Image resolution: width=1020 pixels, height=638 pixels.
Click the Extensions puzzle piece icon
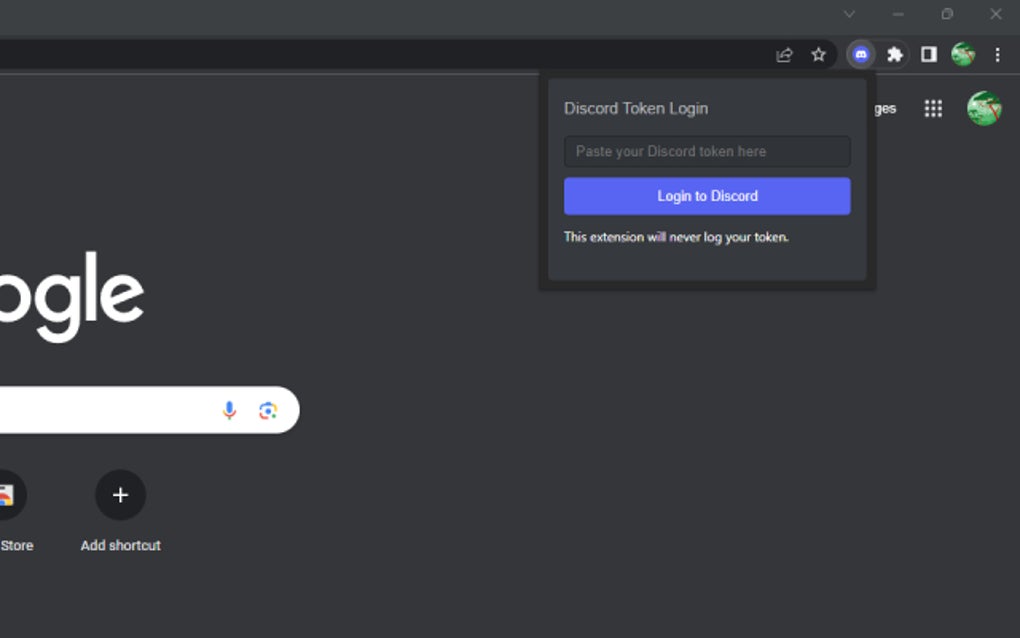click(895, 54)
